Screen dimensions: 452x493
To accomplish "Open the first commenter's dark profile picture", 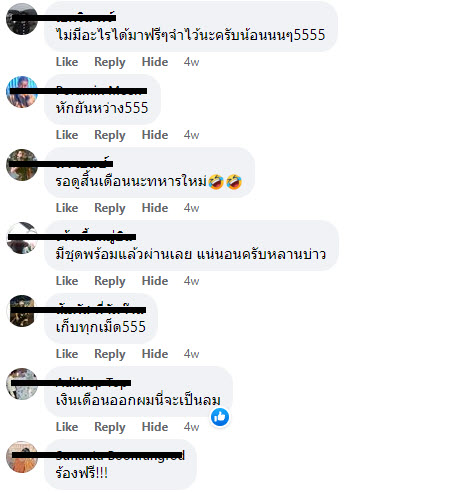I will click(22, 19).
